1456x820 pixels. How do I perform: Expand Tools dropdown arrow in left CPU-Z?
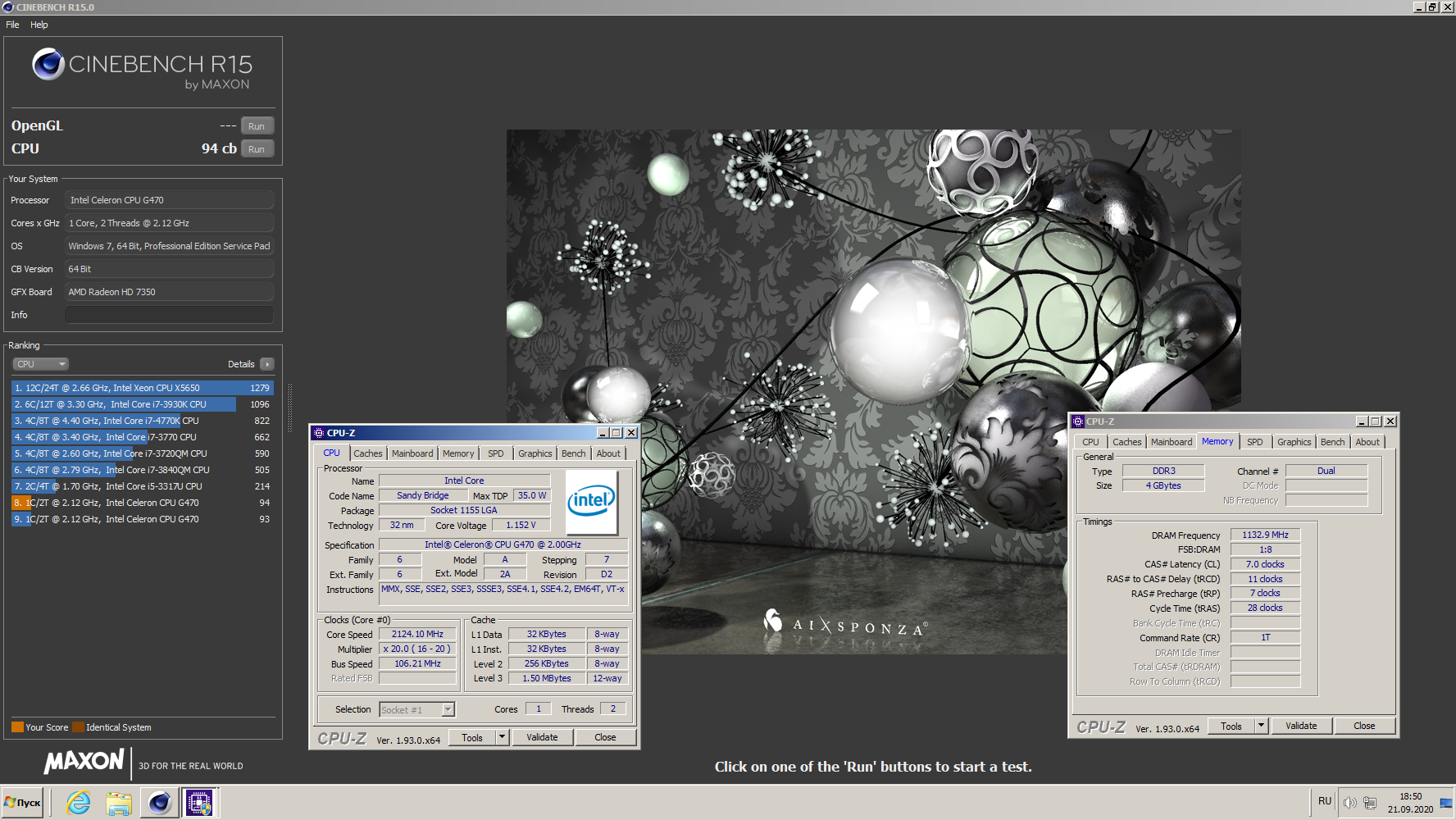click(502, 738)
